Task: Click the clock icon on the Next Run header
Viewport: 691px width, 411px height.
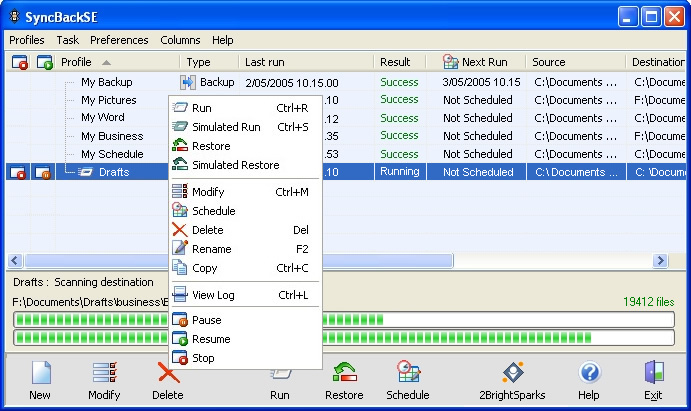Action: [450, 62]
